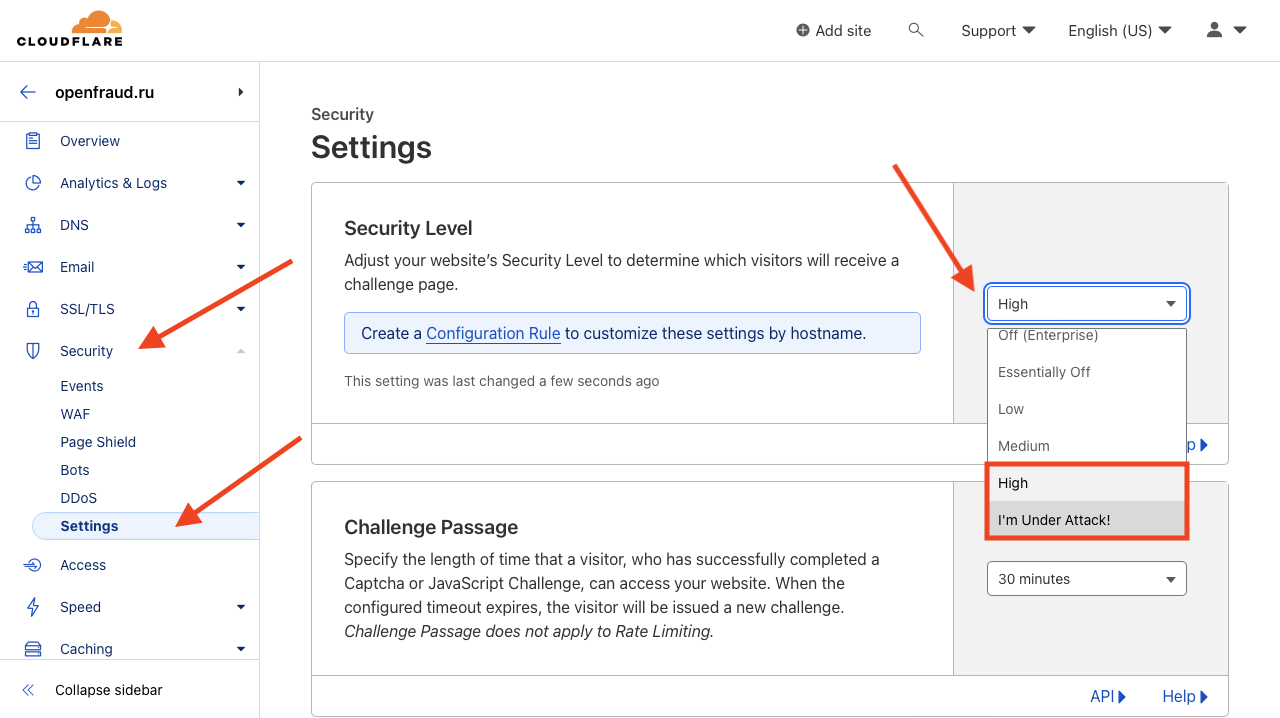Viewport: 1280px width, 718px height.
Task: Open the Challenge Passage Help link
Action: click(x=1185, y=697)
